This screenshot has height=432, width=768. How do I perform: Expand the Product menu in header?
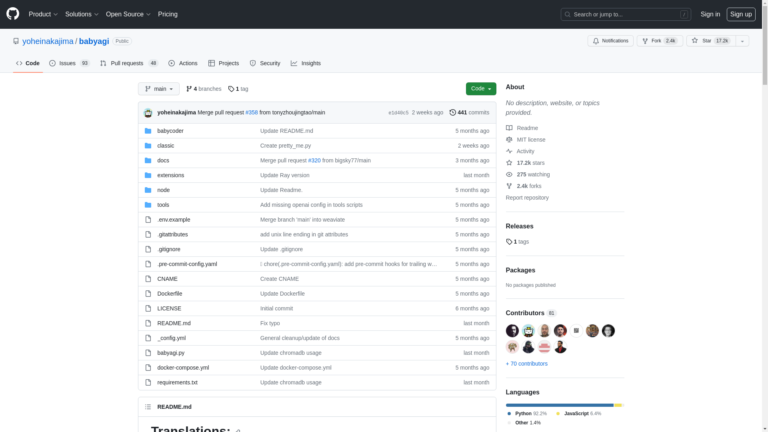pos(42,14)
